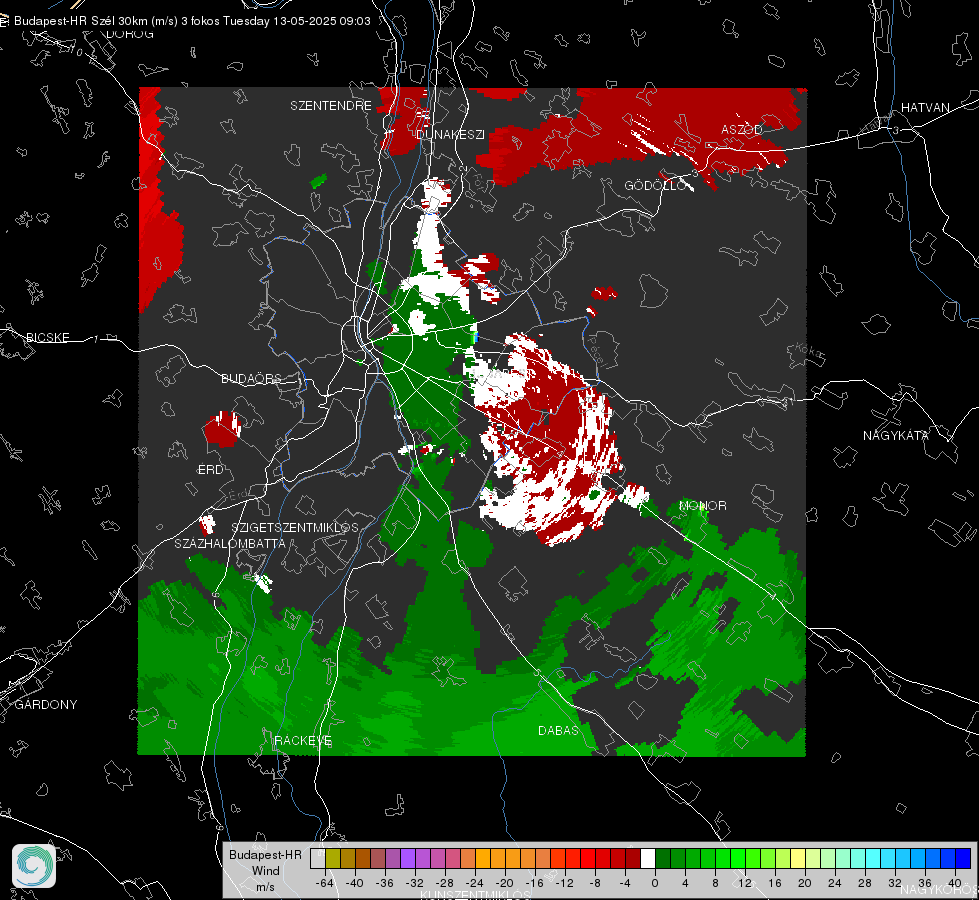
Task: Click the NAGYKÁTA city label
Action: [x=895, y=435]
